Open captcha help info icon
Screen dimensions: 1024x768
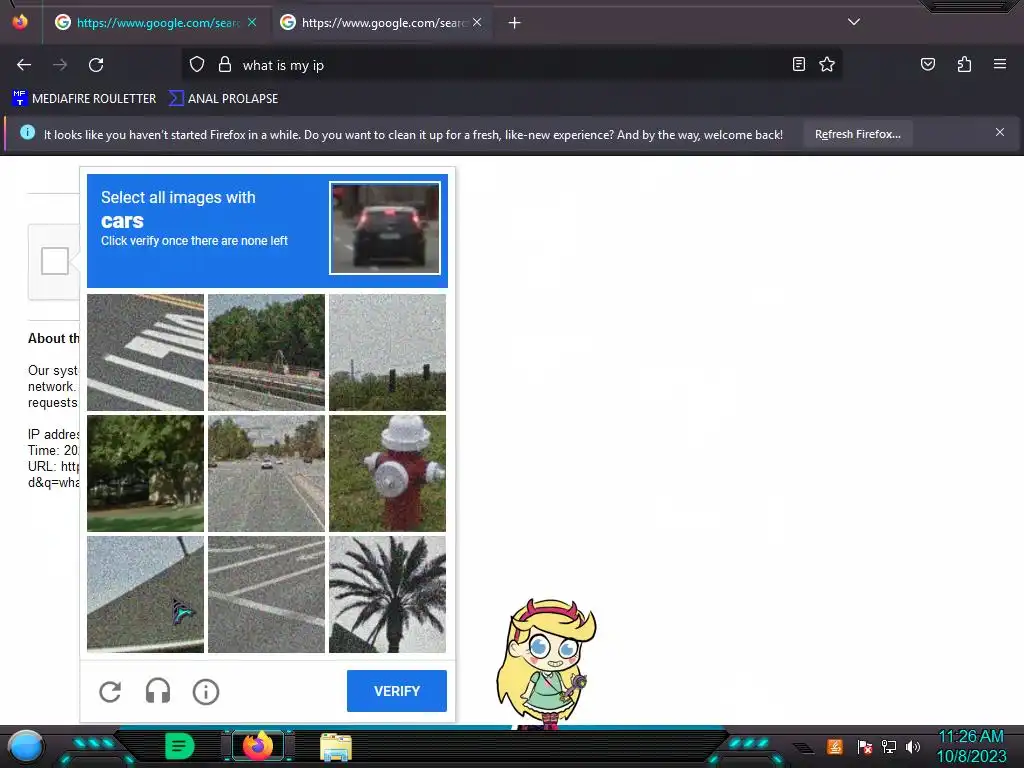pos(206,692)
